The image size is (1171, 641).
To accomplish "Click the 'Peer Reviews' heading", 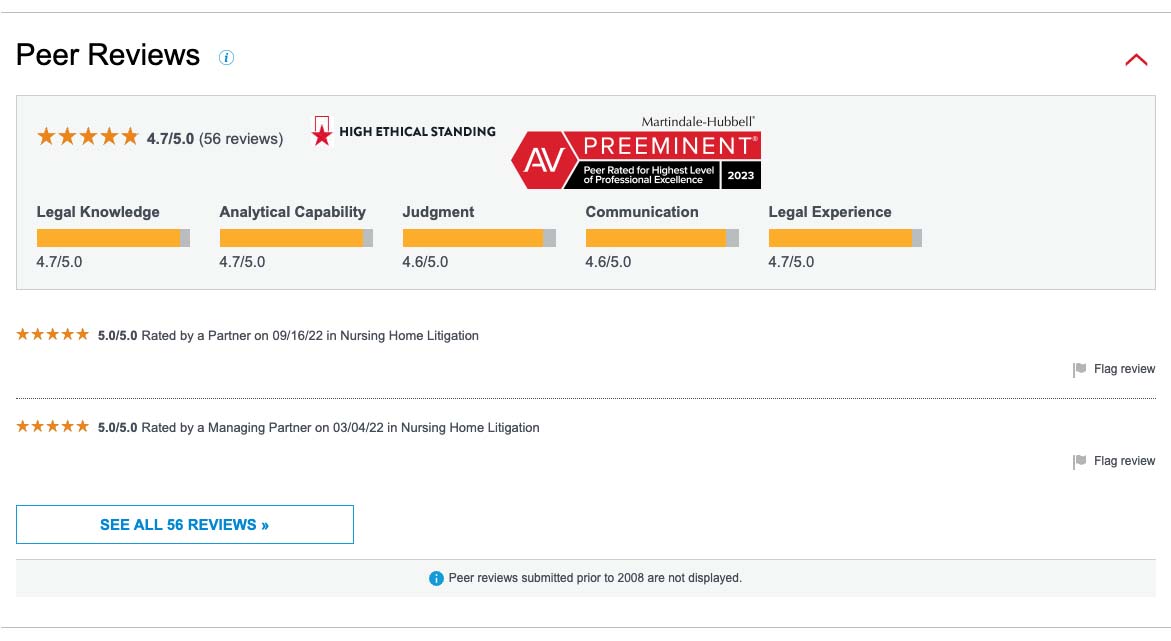I will pos(108,55).
